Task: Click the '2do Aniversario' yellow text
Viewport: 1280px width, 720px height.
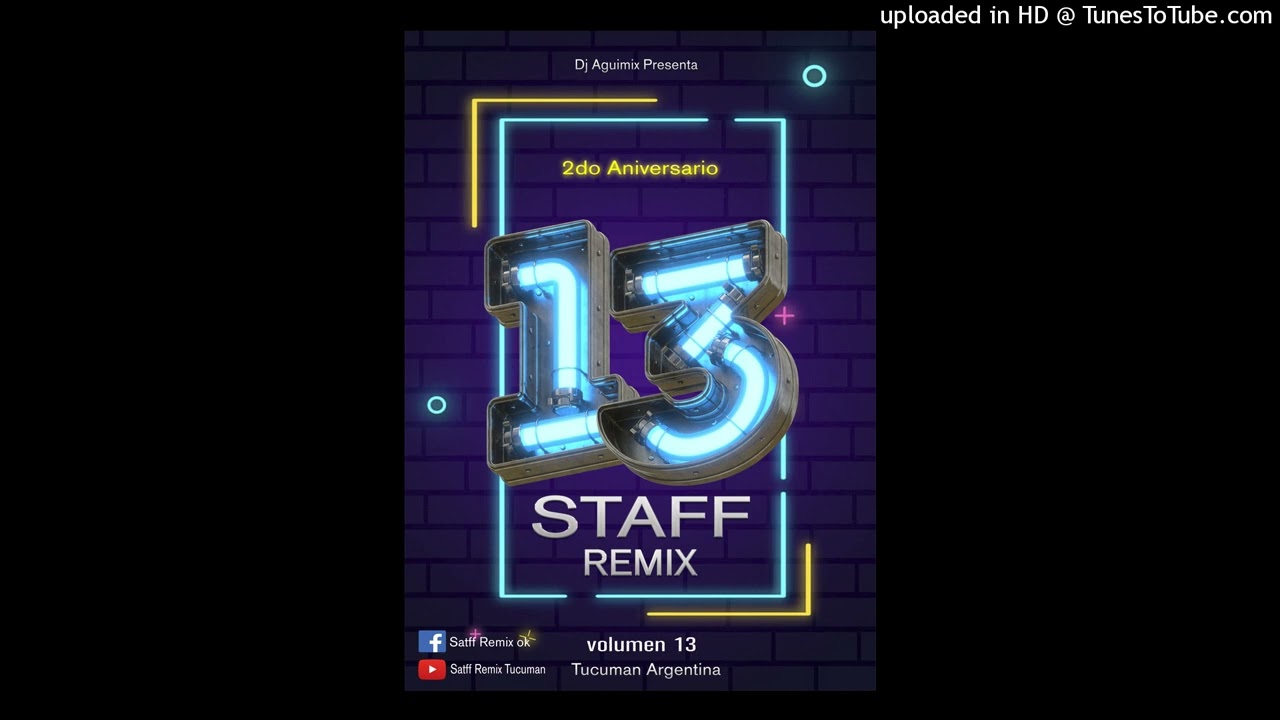Action: tap(640, 168)
